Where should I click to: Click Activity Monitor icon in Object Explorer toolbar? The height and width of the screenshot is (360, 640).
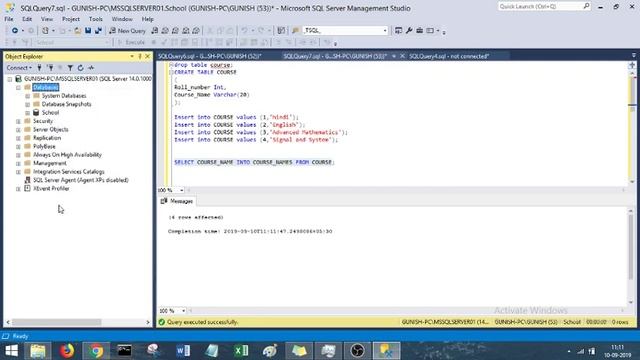pyautogui.click(x=91, y=68)
